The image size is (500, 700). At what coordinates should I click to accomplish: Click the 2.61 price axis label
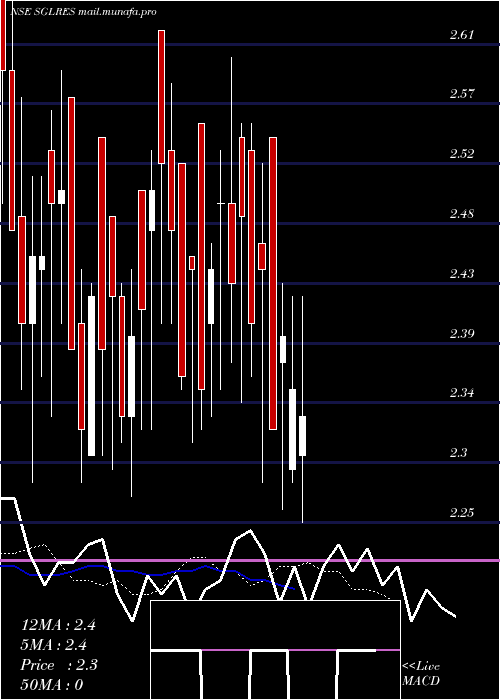click(x=461, y=35)
